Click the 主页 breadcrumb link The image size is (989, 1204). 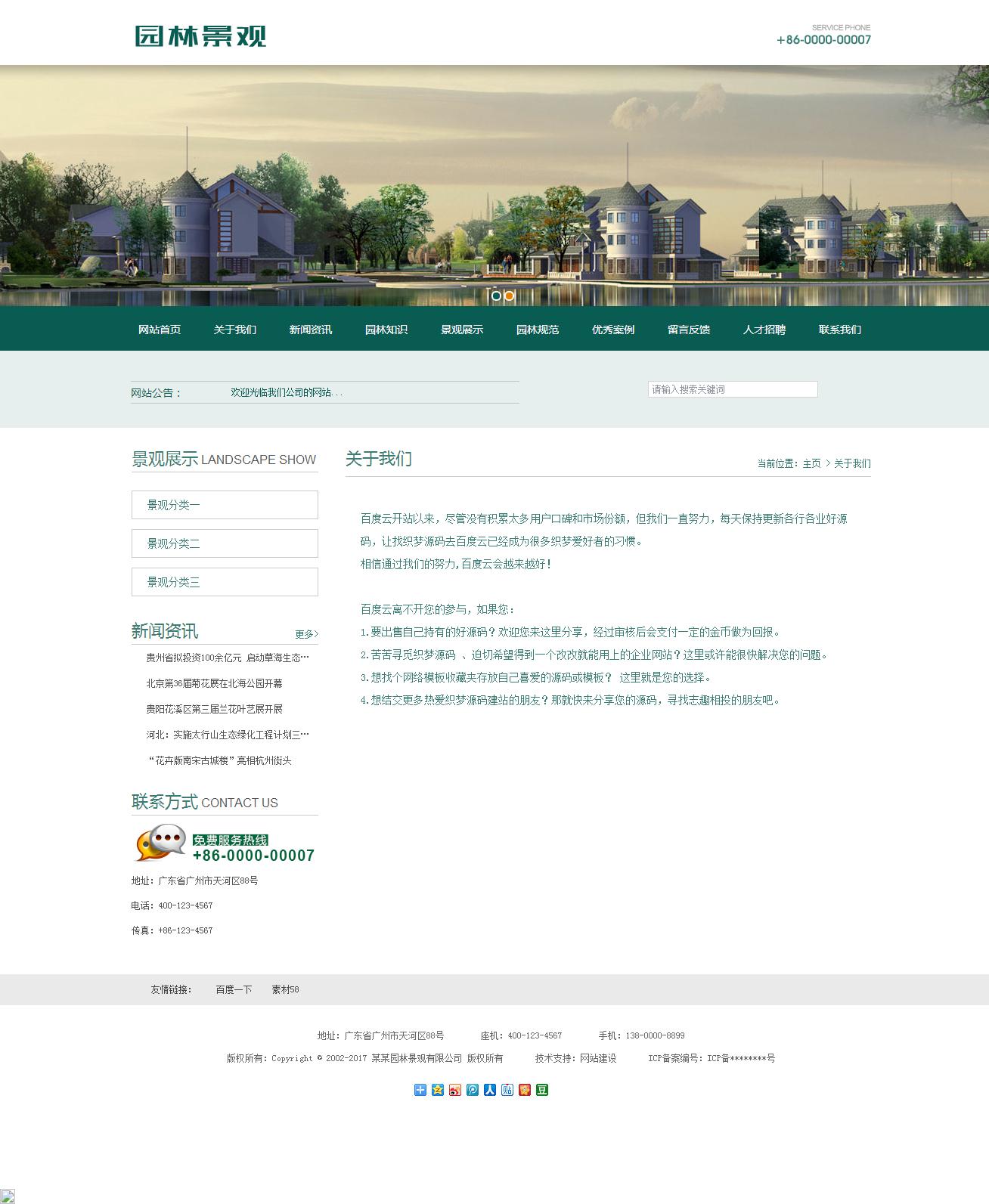pos(811,463)
